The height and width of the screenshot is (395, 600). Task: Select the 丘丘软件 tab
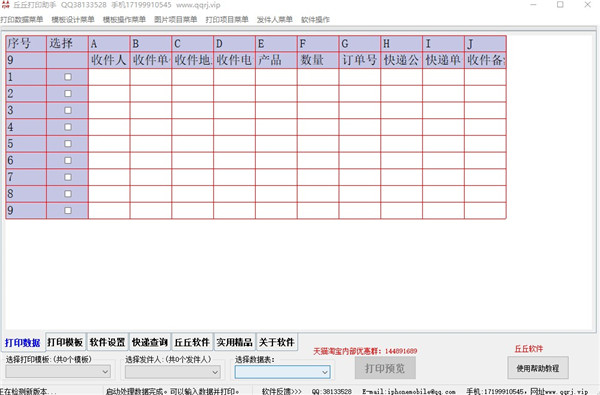[192, 342]
